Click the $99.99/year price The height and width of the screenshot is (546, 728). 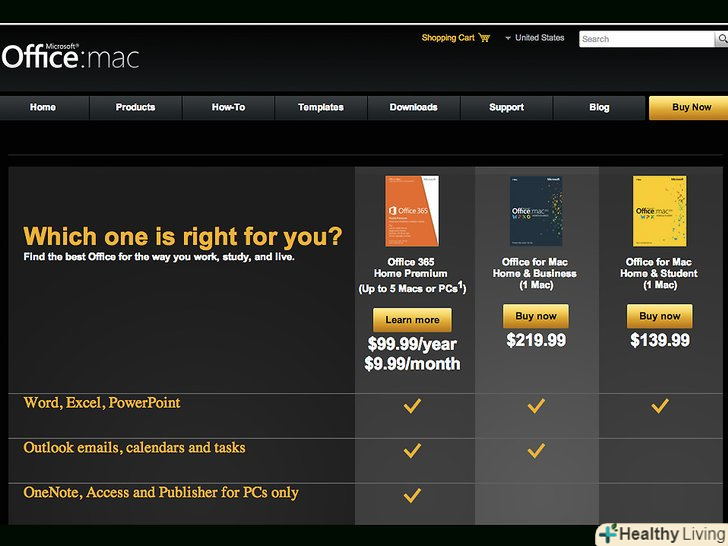pos(412,344)
